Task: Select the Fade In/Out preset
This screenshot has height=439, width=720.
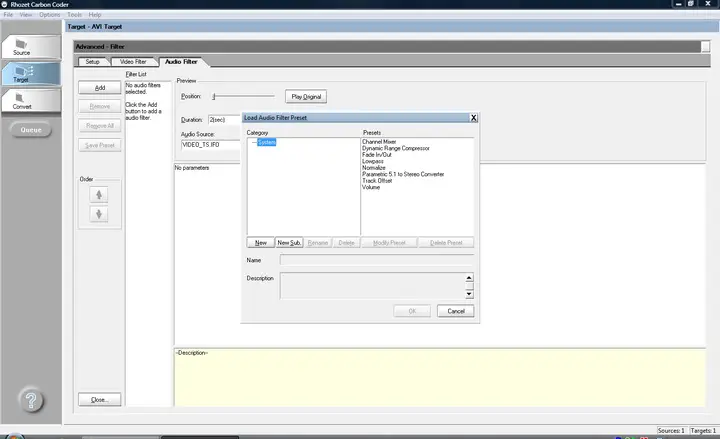Action: pos(377,155)
